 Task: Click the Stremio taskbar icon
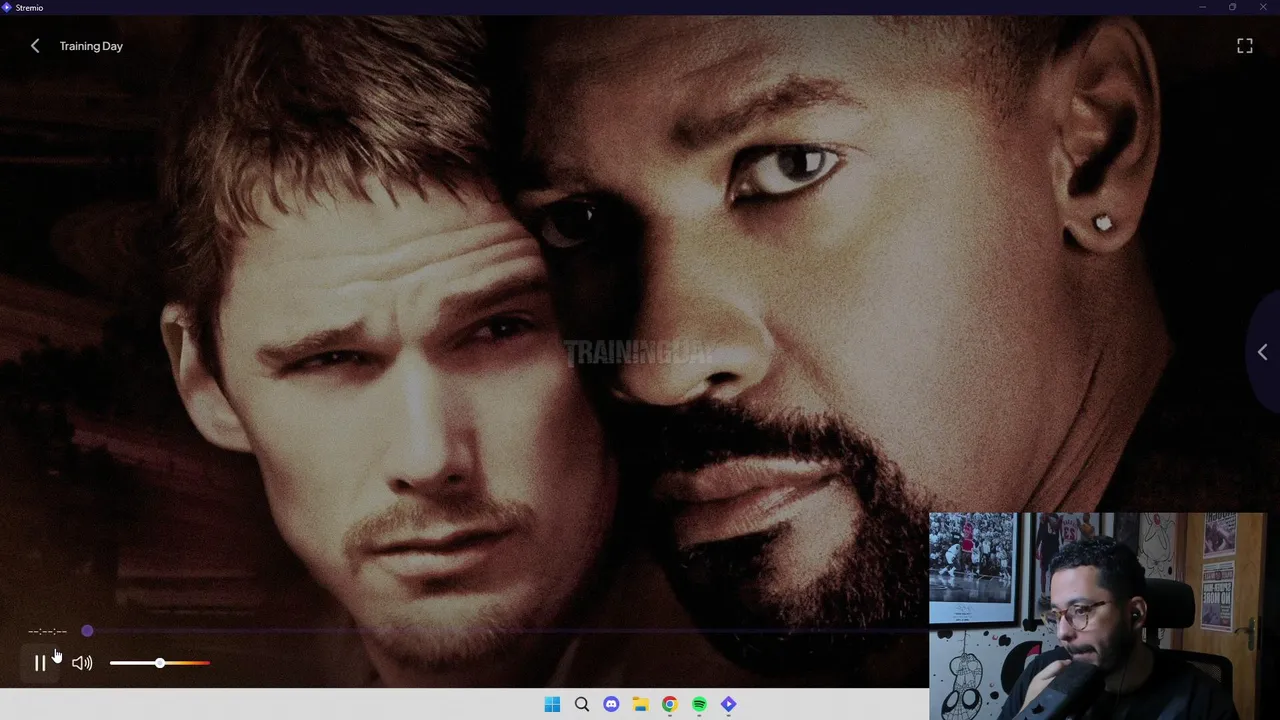[x=728, y=704]
